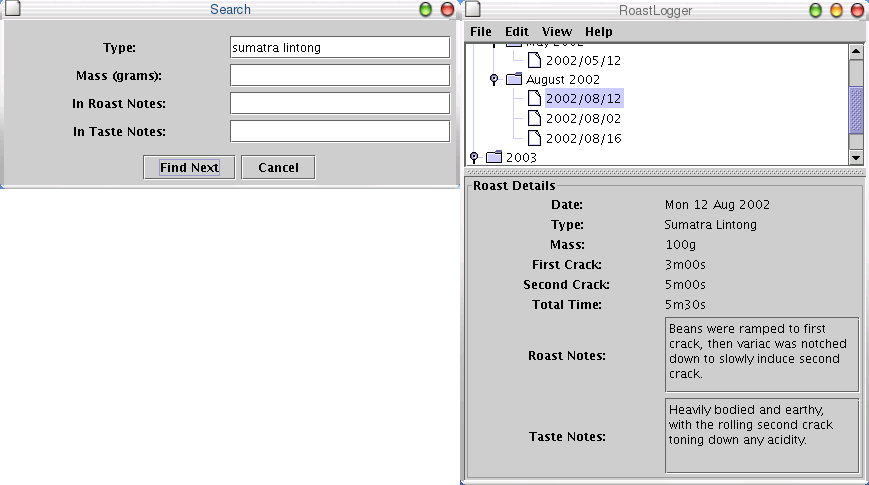Expand the 2003 tree node
Screen dimensions: 869x485
click(x=474, y=157)
